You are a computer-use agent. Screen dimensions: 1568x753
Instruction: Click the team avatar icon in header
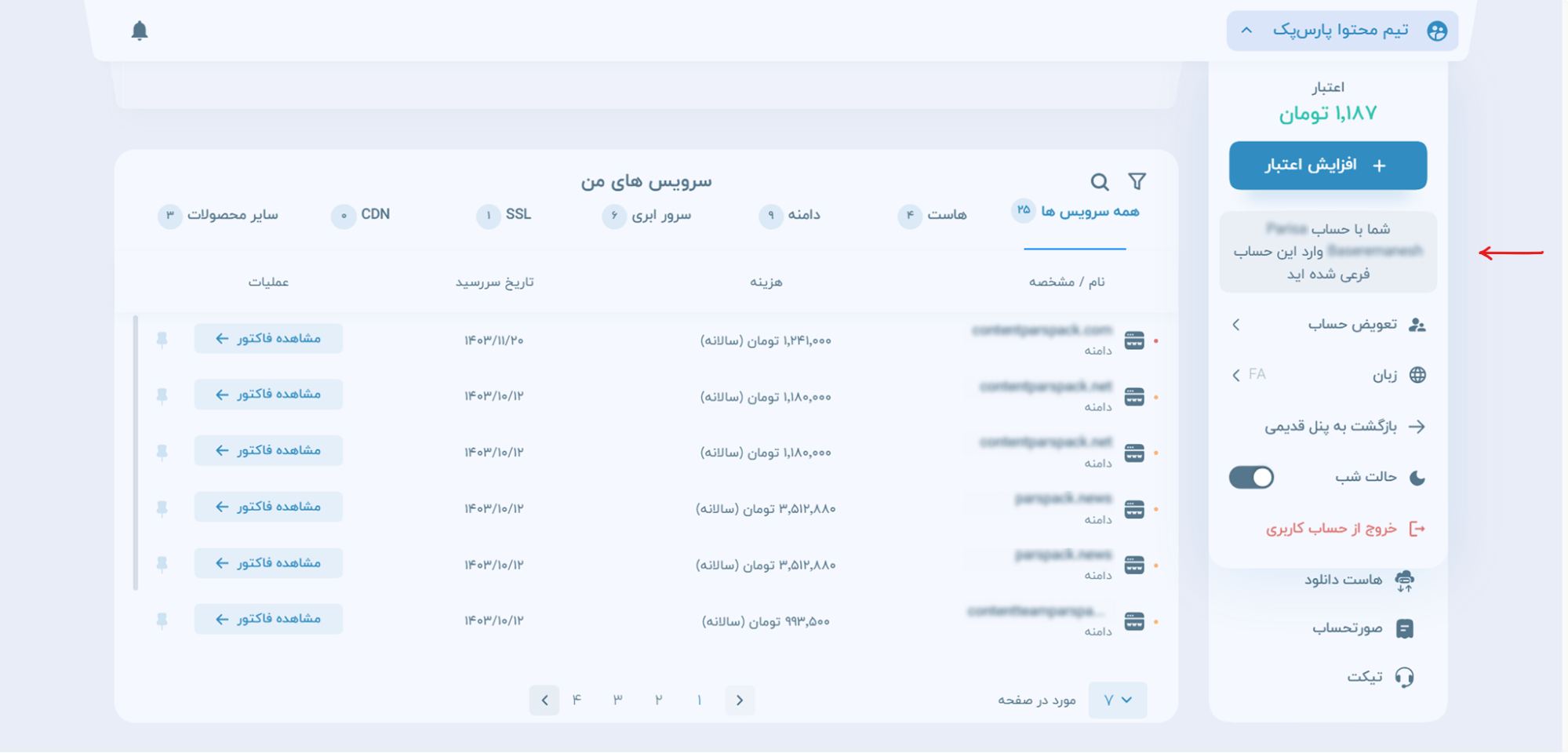[x=1436, y=31]
